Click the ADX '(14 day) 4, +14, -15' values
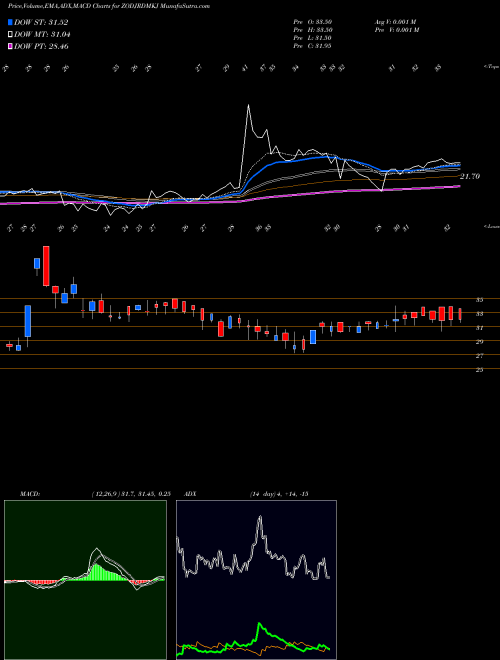 (279, 494)
